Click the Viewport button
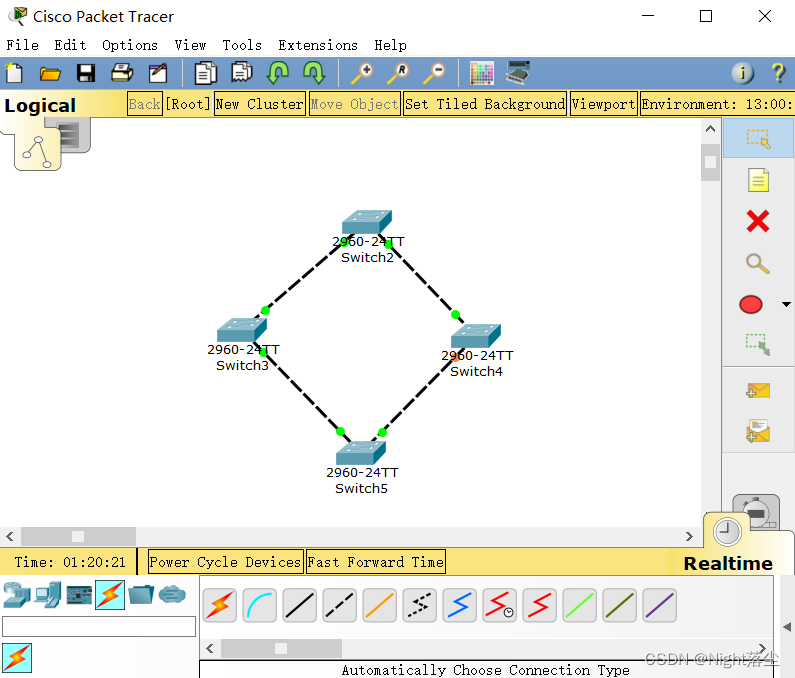The width and height of the screenshot is (795, 678). tap(603, 104)
